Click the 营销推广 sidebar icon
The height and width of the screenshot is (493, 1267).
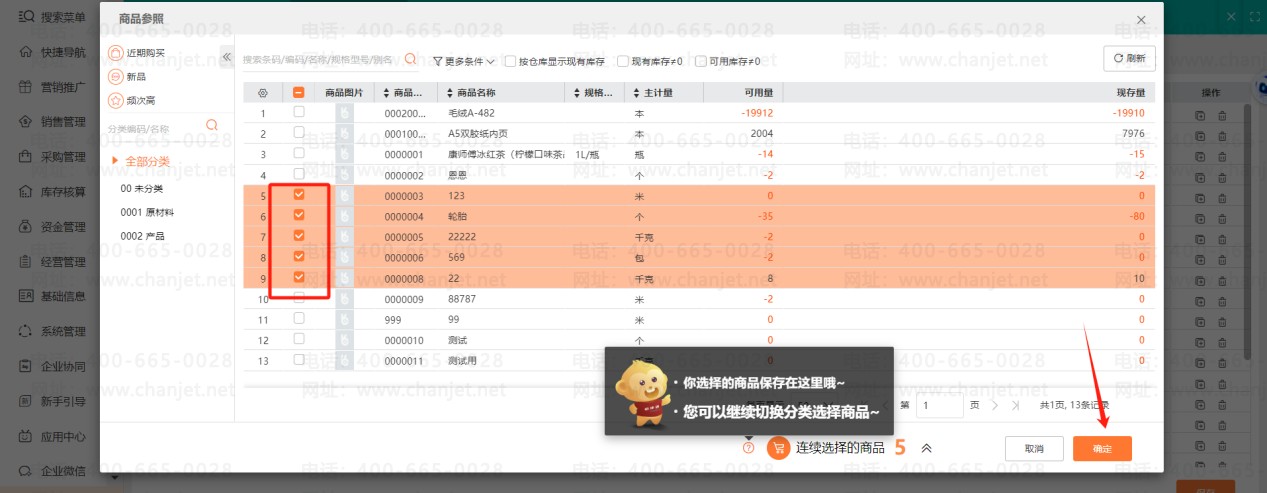tap(27, 87)
